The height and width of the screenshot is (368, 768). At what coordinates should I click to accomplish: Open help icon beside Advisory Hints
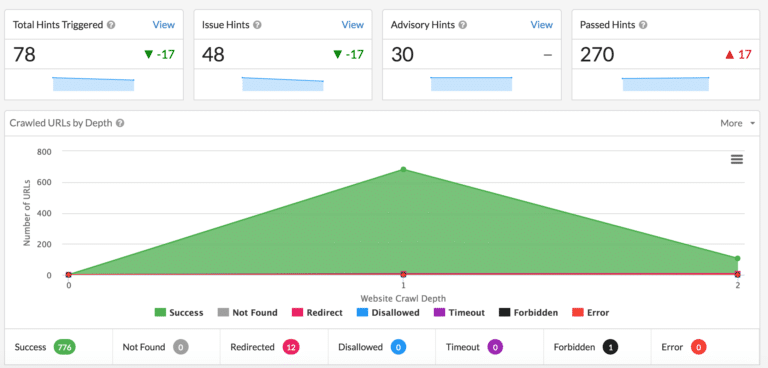click(x=463, y=25)
